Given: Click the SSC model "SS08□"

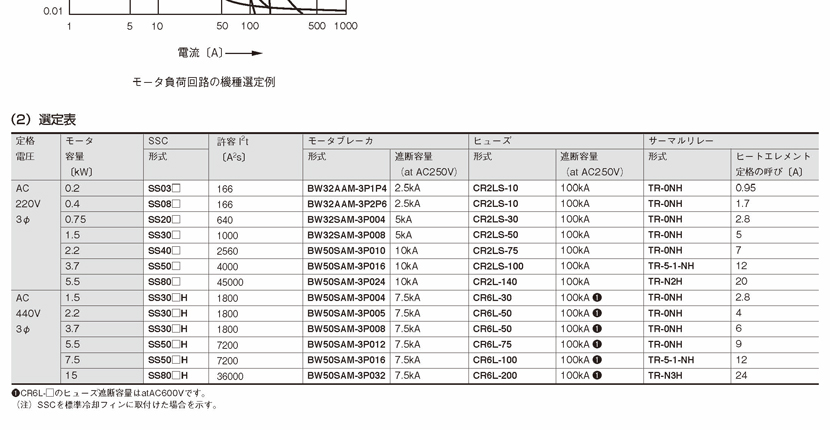Looking at the screenshot, I should click(164, 204).
